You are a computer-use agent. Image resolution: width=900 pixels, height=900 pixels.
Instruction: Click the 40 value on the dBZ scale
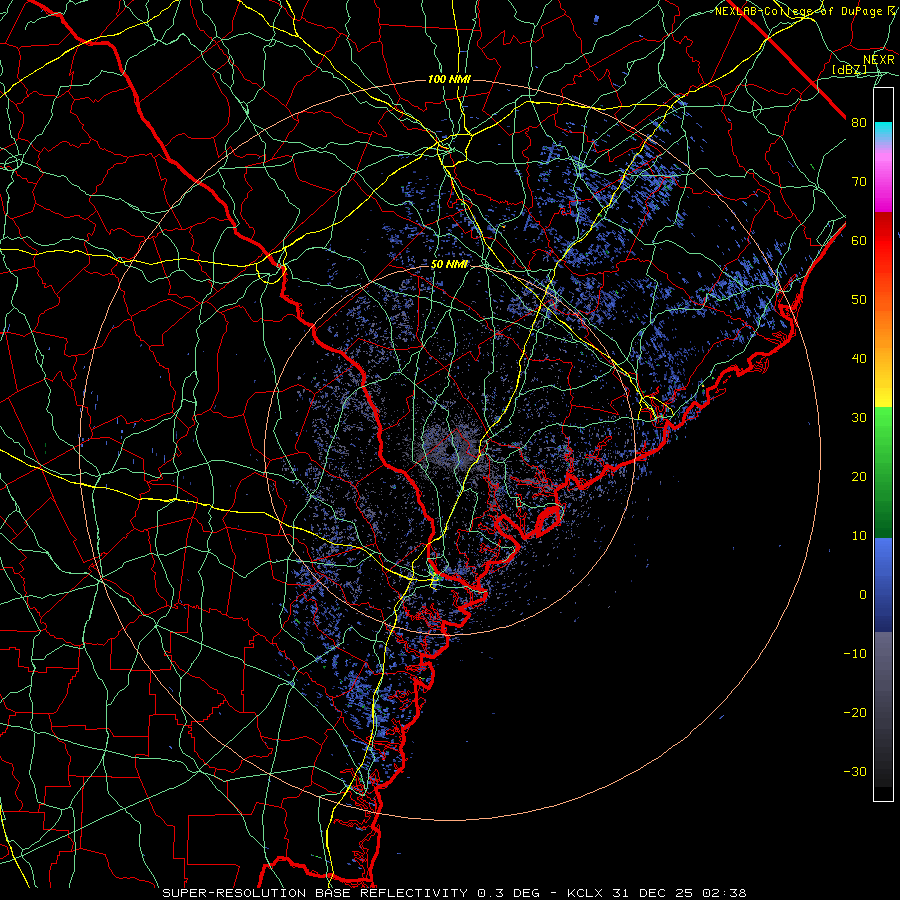tap(859, 359)
